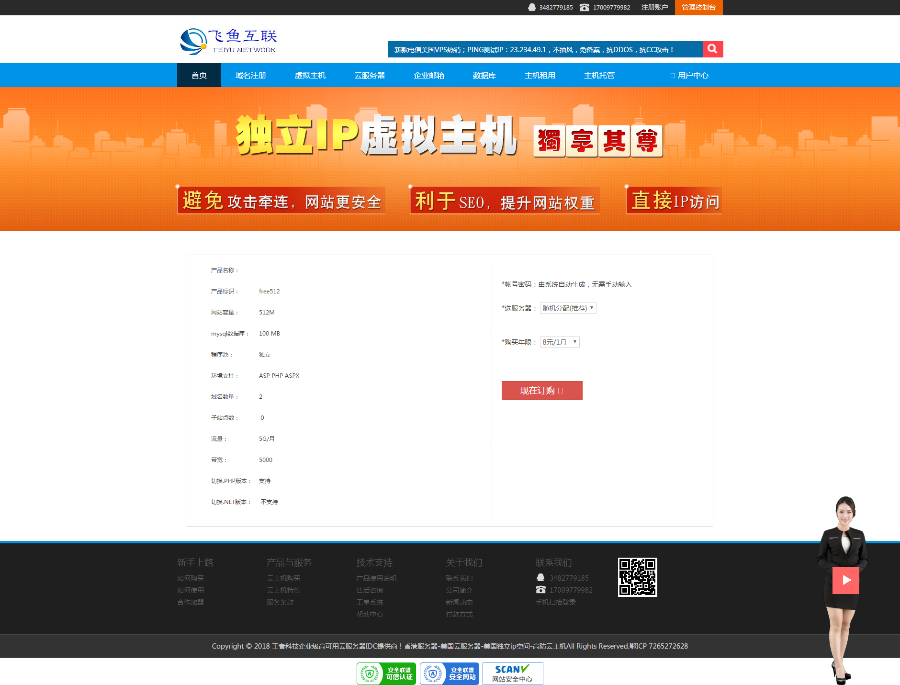Click the QQ icon in footer contact
The image size is (900, 685).
[540, 578]
